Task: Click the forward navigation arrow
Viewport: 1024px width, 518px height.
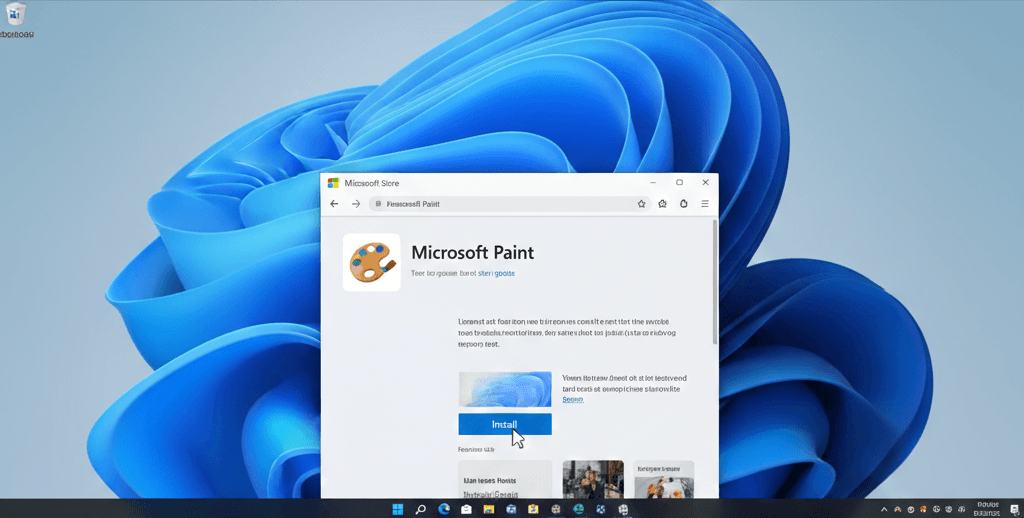Action: point(356,204)
